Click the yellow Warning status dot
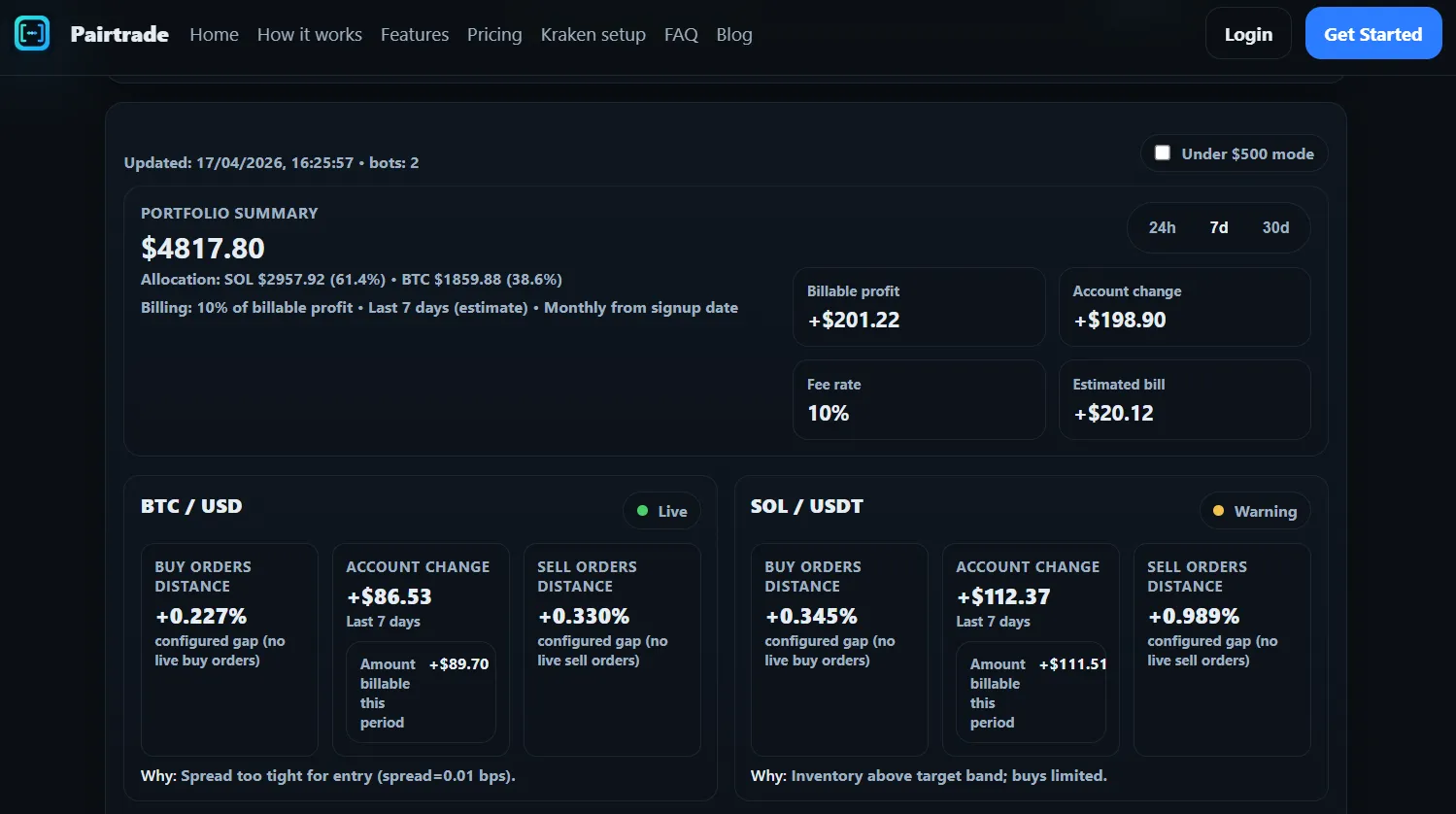Image resolution: width=1456 pixels, height=814 pixels. pos(1218,511)
